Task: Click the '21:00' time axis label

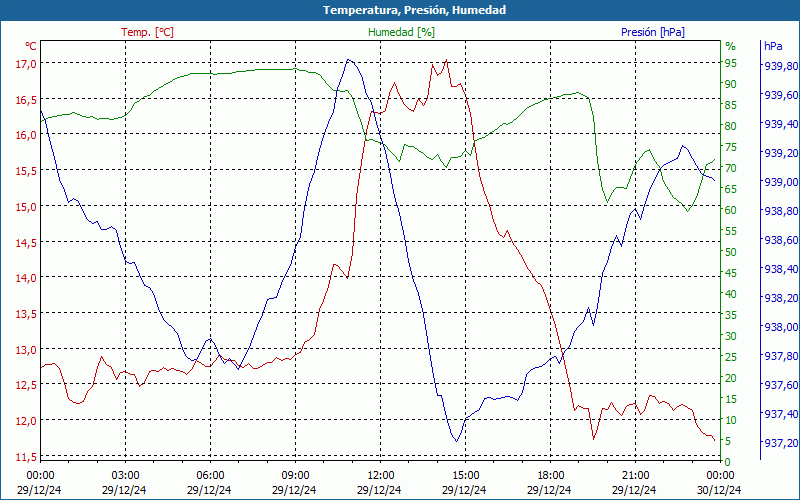Action: (x=635, y=476)
